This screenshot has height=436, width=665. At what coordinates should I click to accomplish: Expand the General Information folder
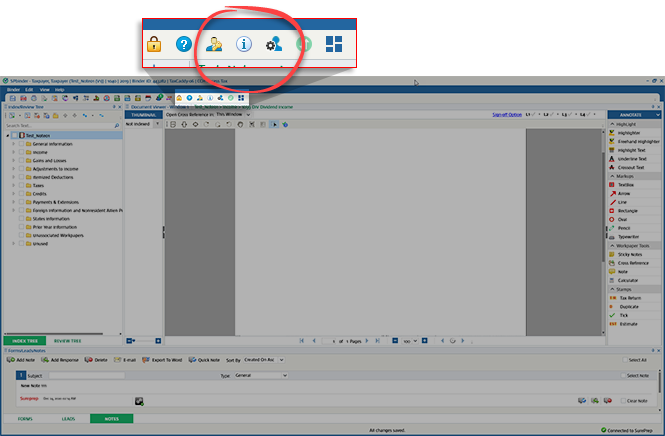tap(15, 144)
